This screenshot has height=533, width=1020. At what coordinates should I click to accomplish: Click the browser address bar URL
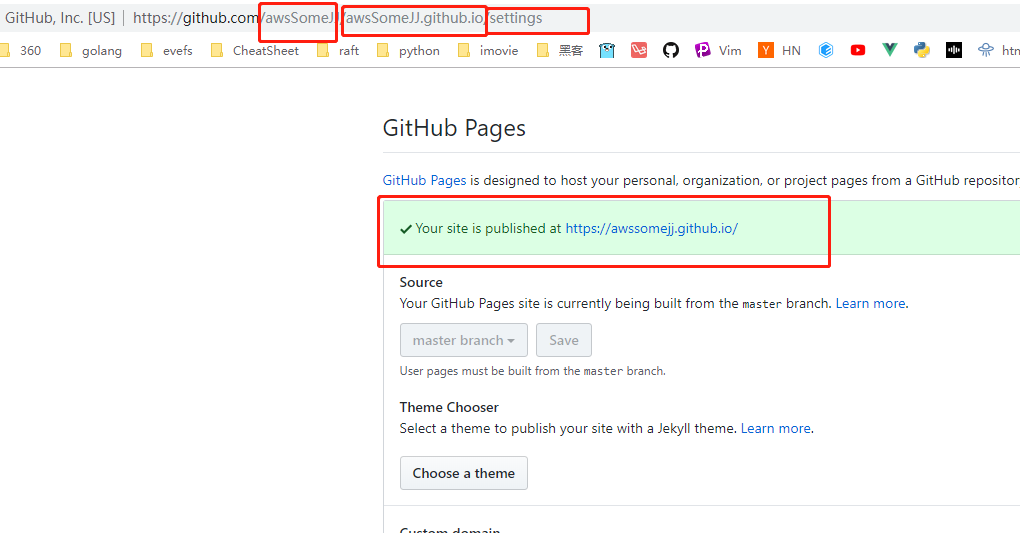[x=337, y=18]
